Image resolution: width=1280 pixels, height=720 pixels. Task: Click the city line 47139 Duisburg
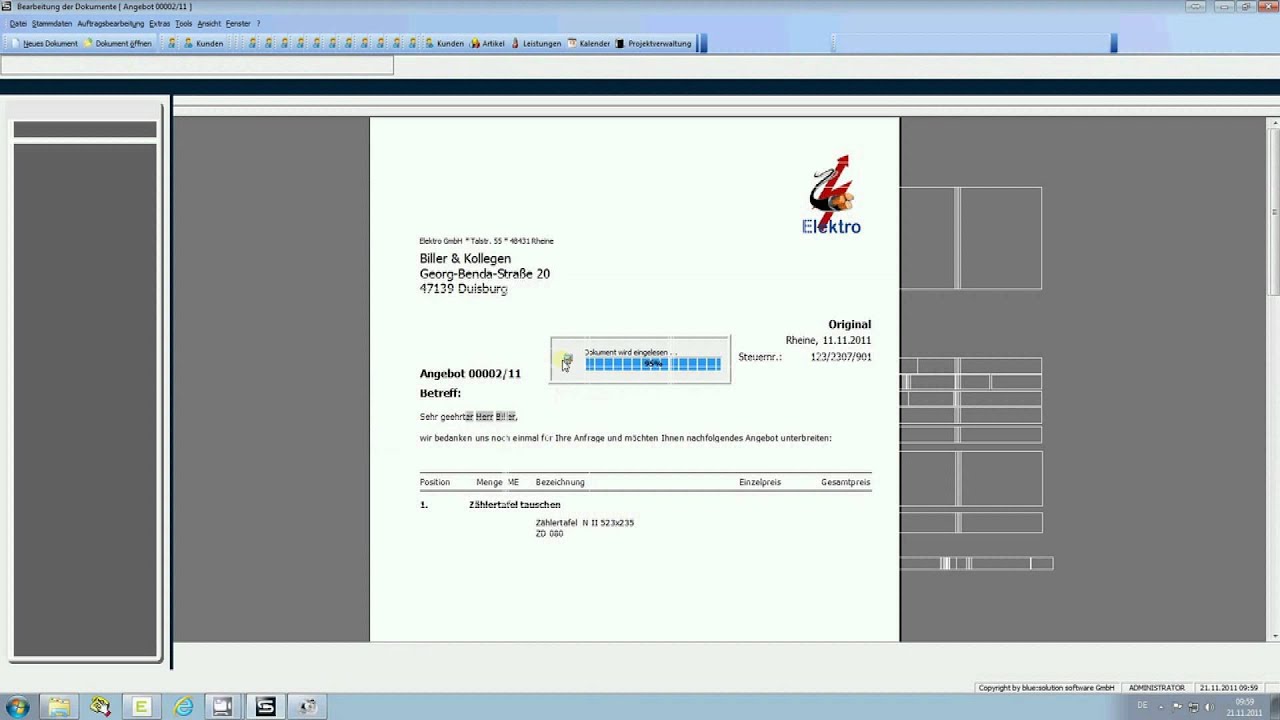click(x=463, y=289)
